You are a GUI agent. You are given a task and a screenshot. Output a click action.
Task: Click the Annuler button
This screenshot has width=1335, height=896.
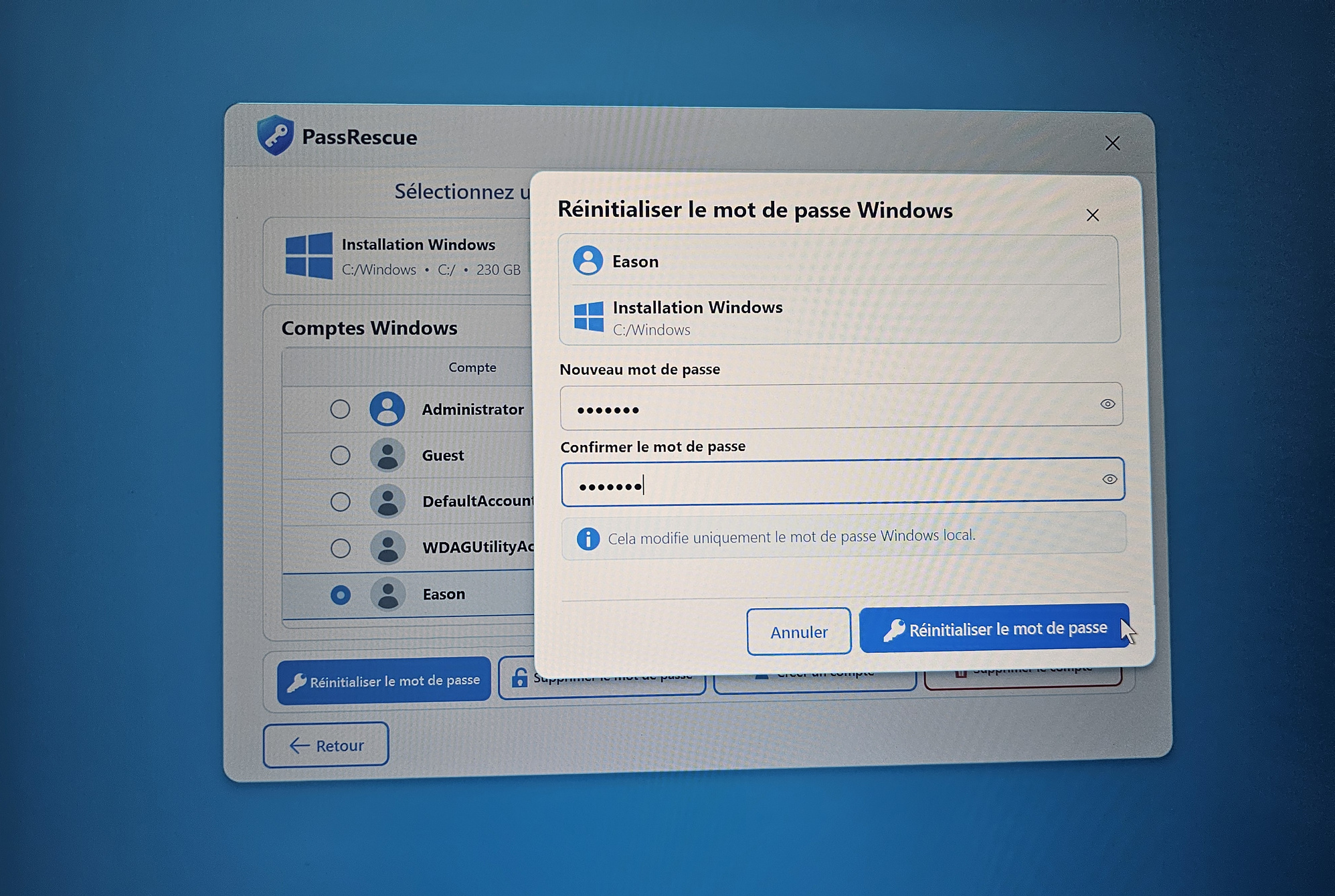(799, 632)
